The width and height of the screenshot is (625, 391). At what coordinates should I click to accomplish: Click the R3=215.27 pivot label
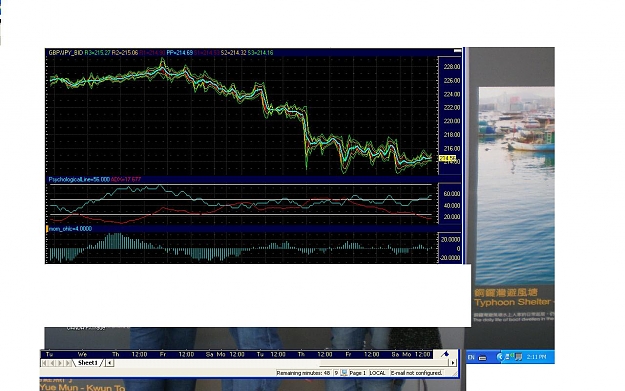click(98, 53)
